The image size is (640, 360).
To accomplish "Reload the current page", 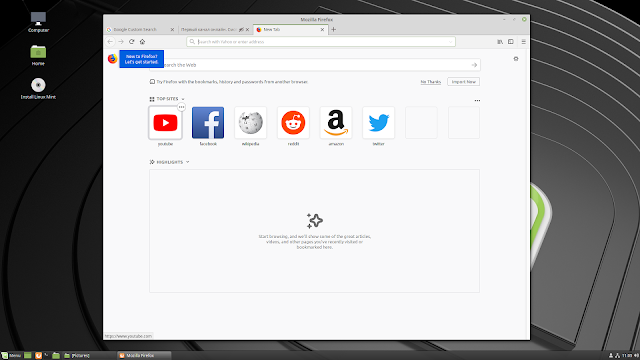I will [131, 42].
